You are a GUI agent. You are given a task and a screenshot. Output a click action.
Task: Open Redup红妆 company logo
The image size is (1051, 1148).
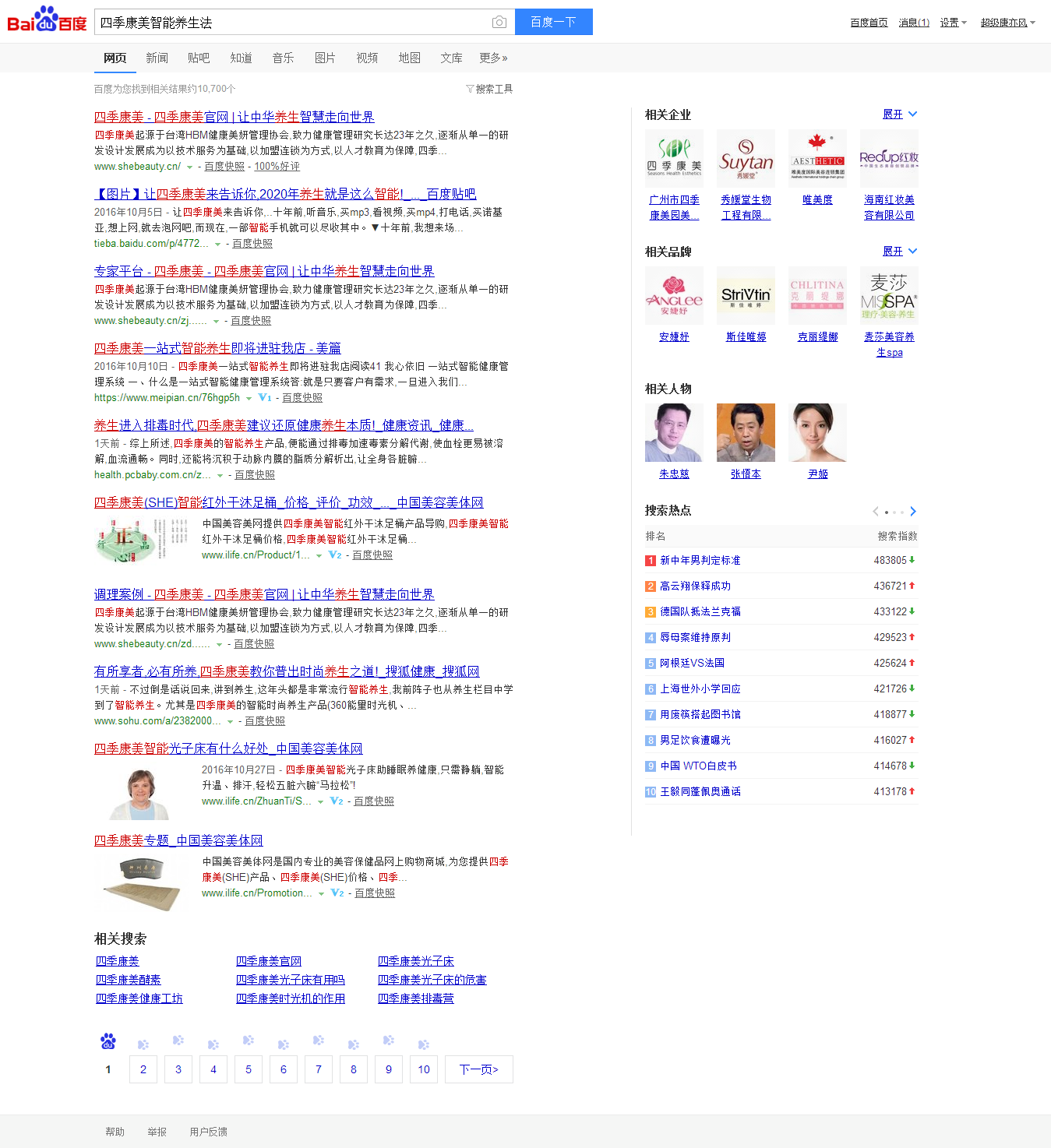(x=889, y=159)
